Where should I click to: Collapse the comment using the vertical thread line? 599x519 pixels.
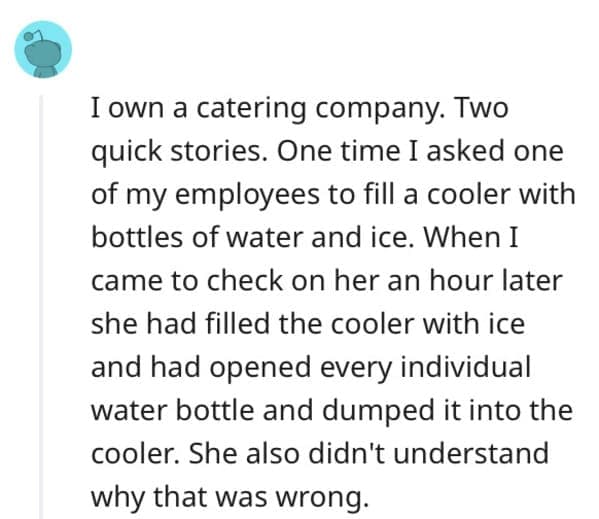click(41, 307)
